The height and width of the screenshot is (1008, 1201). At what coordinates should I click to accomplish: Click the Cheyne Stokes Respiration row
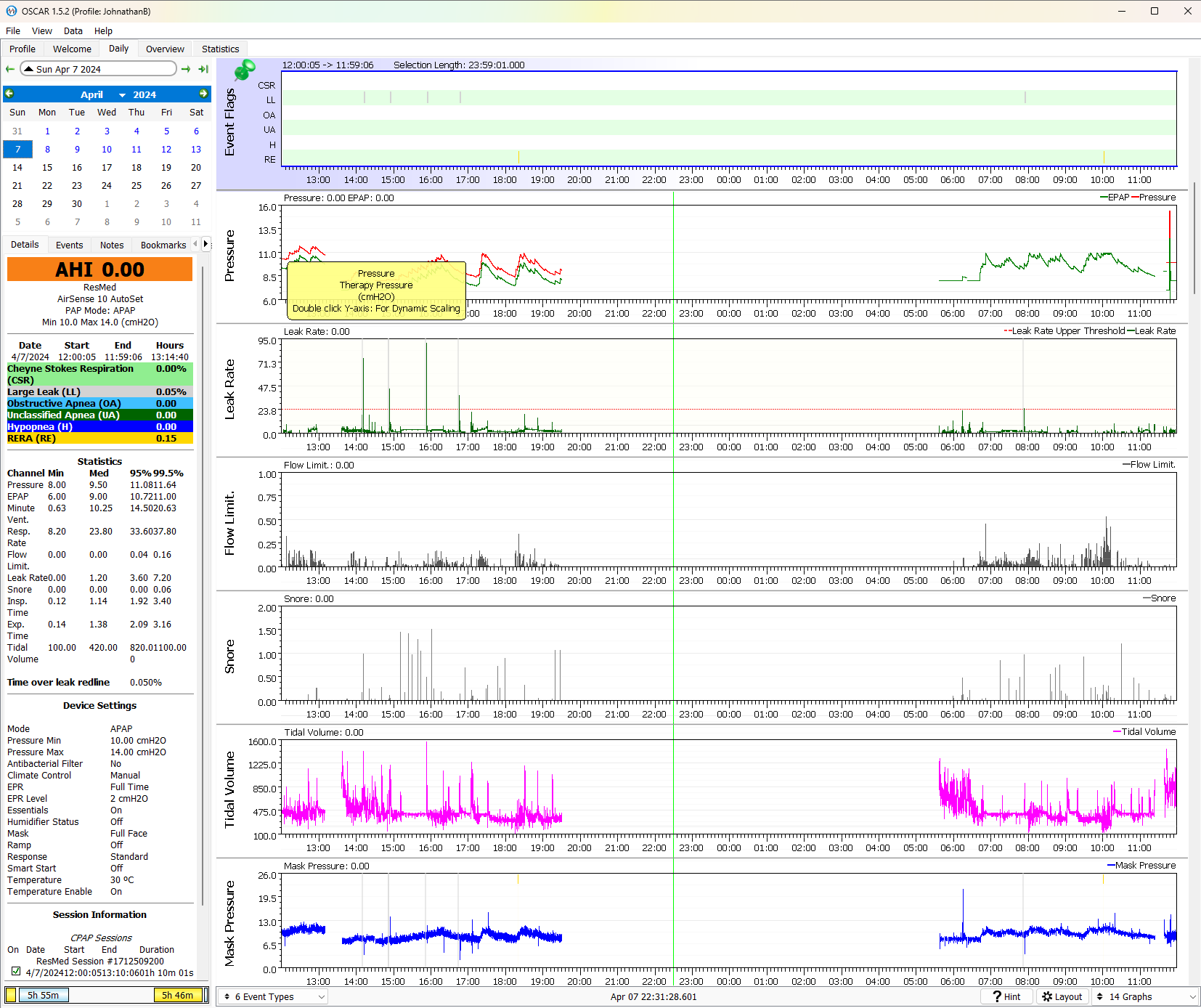coord(100,374)
